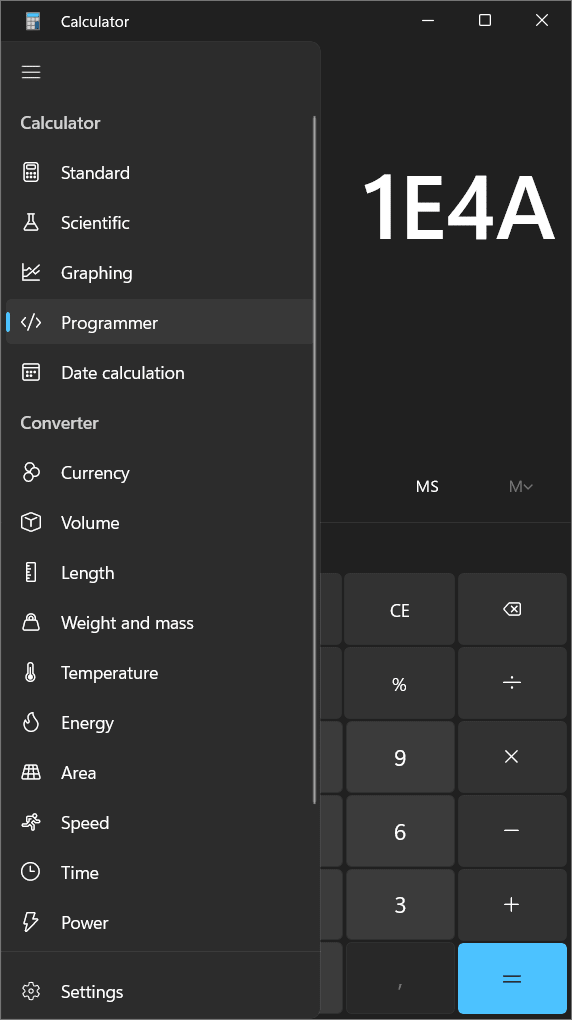Click the Area grid icon
This screenshot has width=572, height=1020.
pyautogui.click(x=31, y=773)
